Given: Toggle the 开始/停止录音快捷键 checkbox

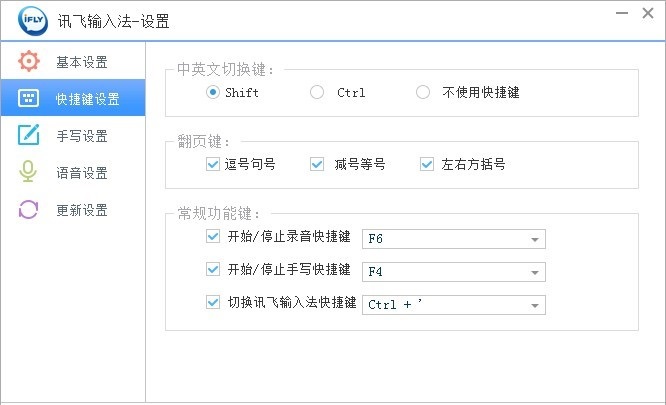Looking at the screenshot, I should (212, 237).
